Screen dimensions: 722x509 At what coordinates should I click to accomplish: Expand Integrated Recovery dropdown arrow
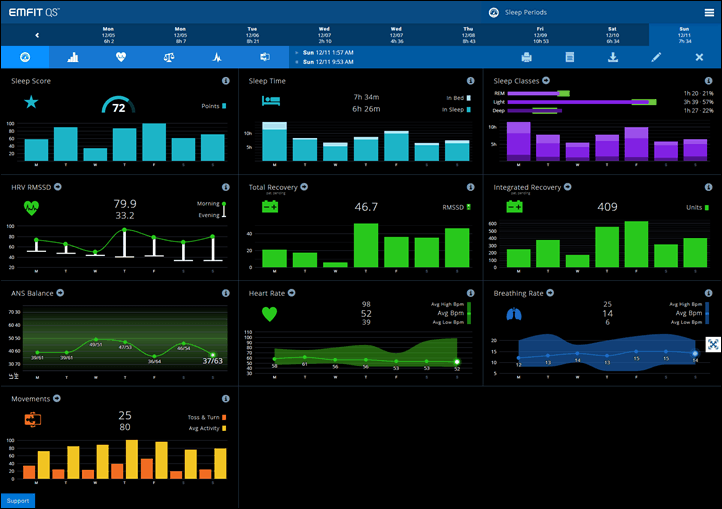[567, 187]
